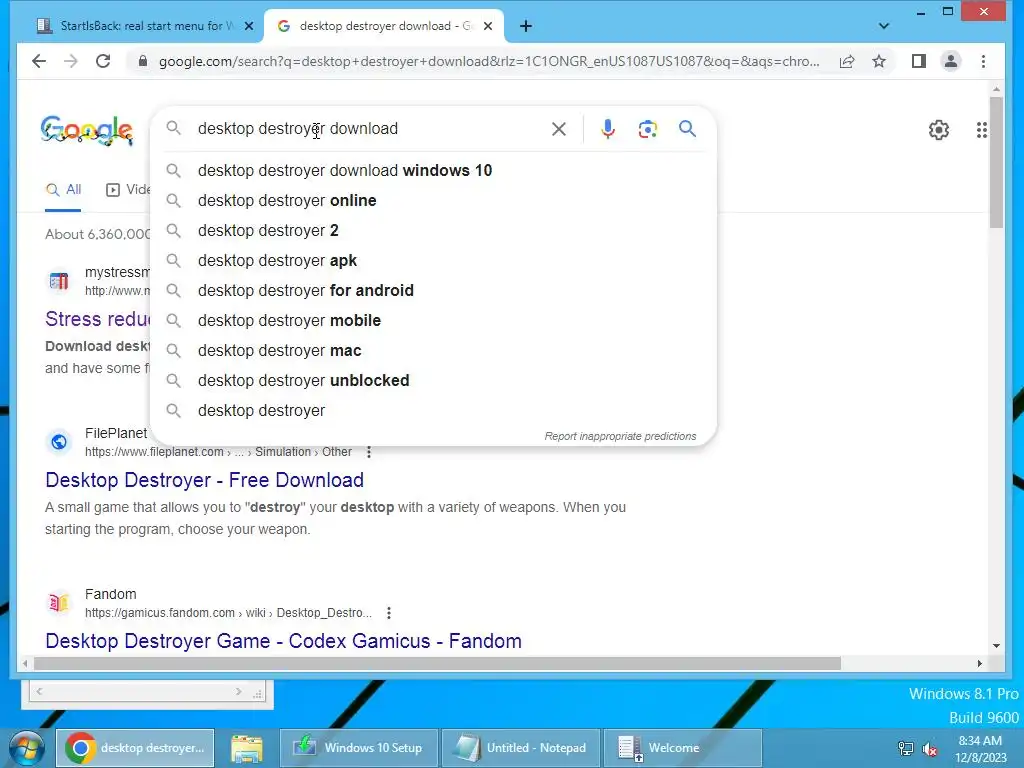Click the Chrome address bar URL
The image size is (1024, 768).
coord(488,61)
